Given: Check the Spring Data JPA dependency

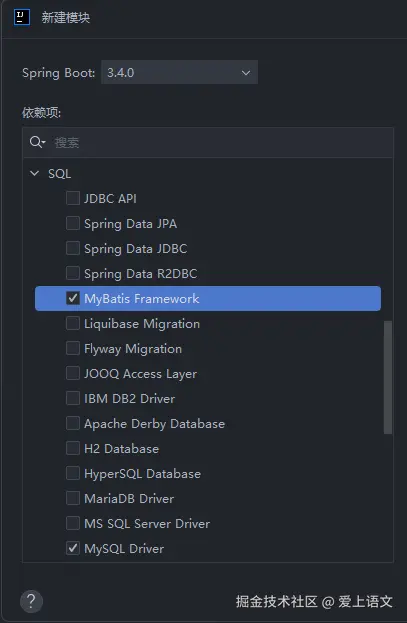Looking at the screenshot, I should coord(73,223).
